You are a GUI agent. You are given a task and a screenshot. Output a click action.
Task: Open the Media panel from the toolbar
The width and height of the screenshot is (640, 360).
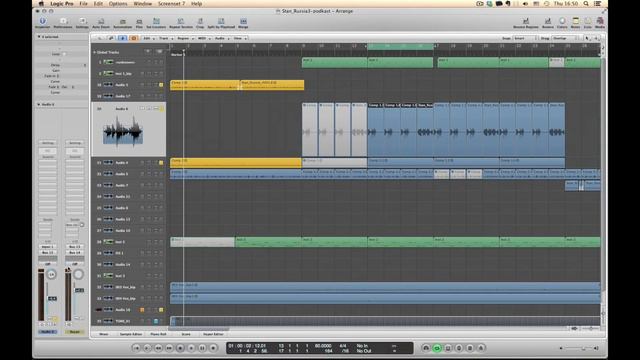coord(600,22)
